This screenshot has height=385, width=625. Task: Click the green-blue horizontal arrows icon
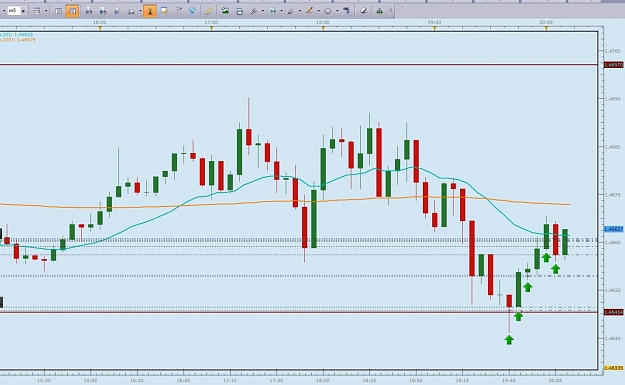[x=273, y=11]
